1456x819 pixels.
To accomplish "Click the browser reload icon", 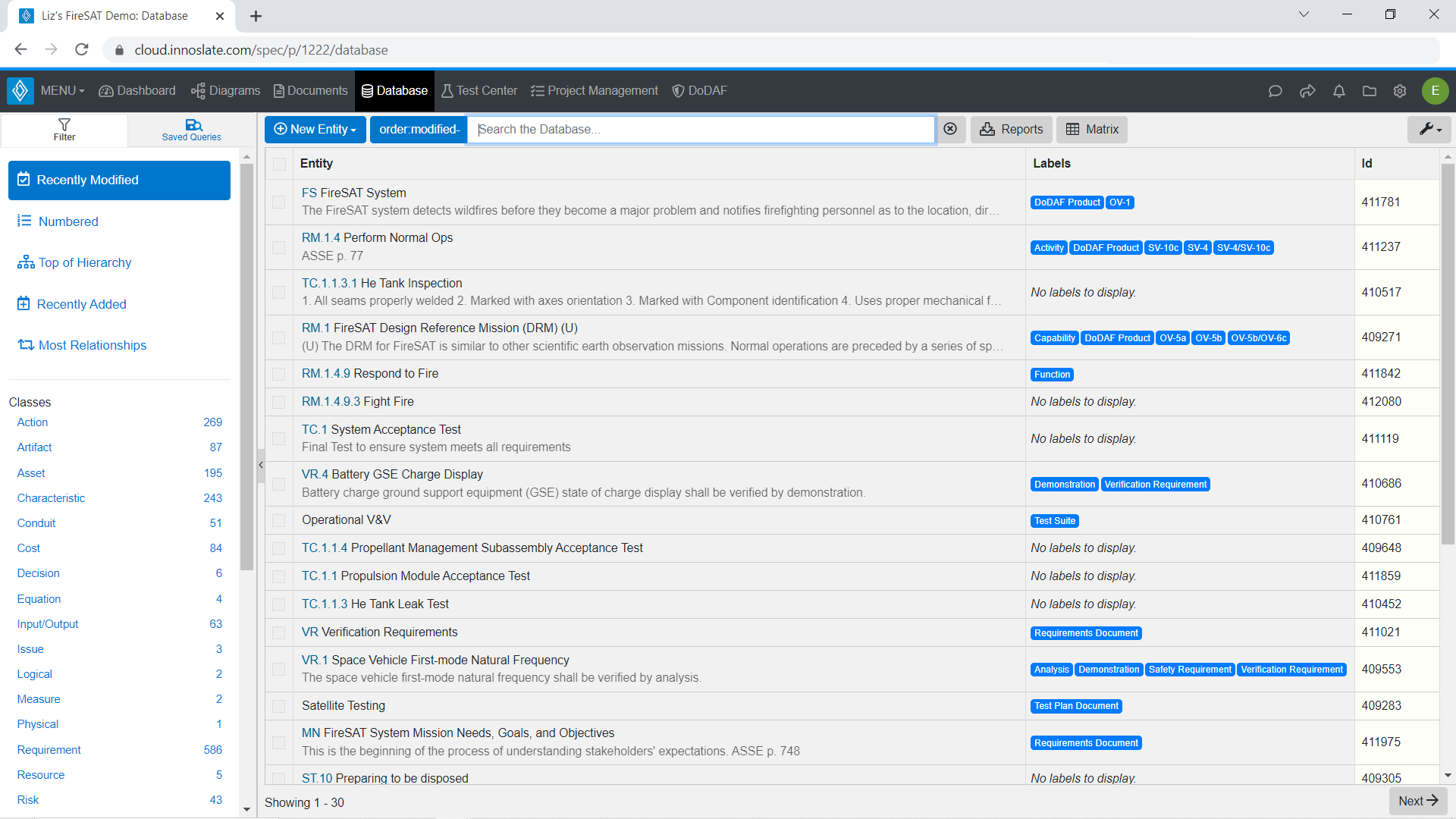I will click(82, 50).
